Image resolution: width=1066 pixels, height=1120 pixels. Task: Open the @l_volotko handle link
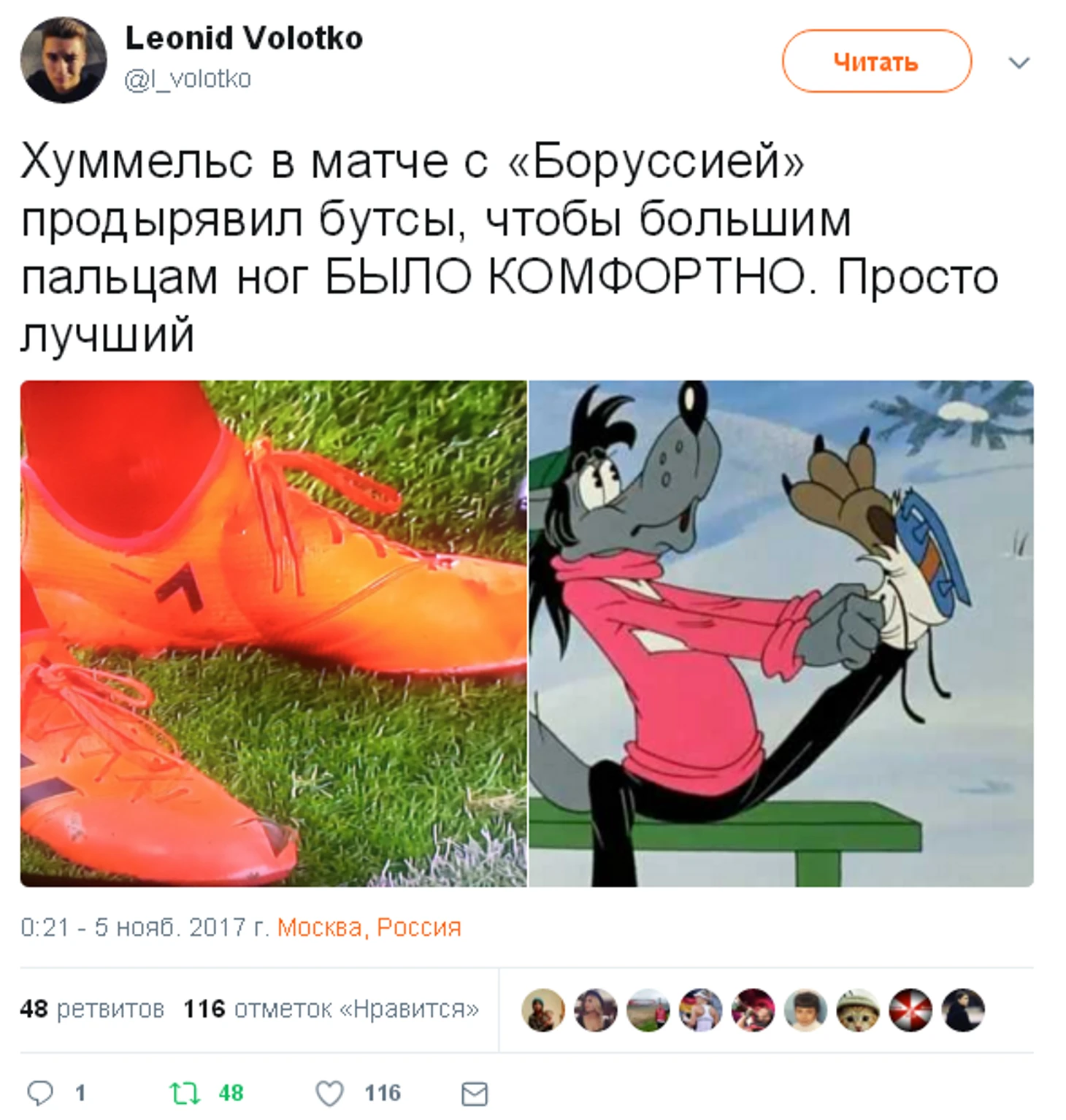(x=188, y=78)
